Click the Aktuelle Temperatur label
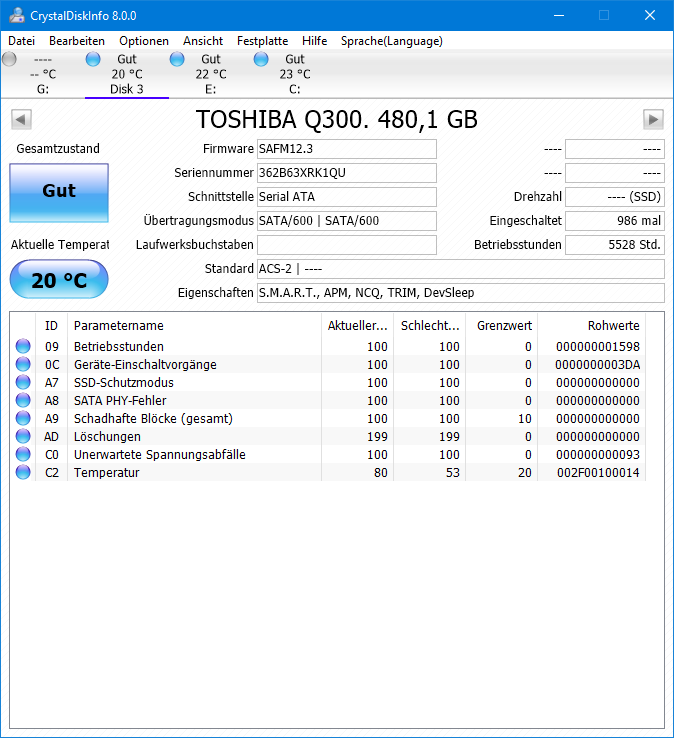This screenshot has width=674, height=738. coord(60,245)
